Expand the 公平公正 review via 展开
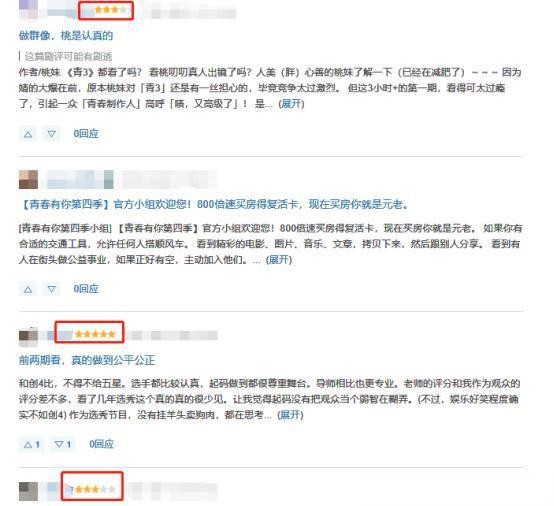554x506 pixels. click(x=290, y=414)
